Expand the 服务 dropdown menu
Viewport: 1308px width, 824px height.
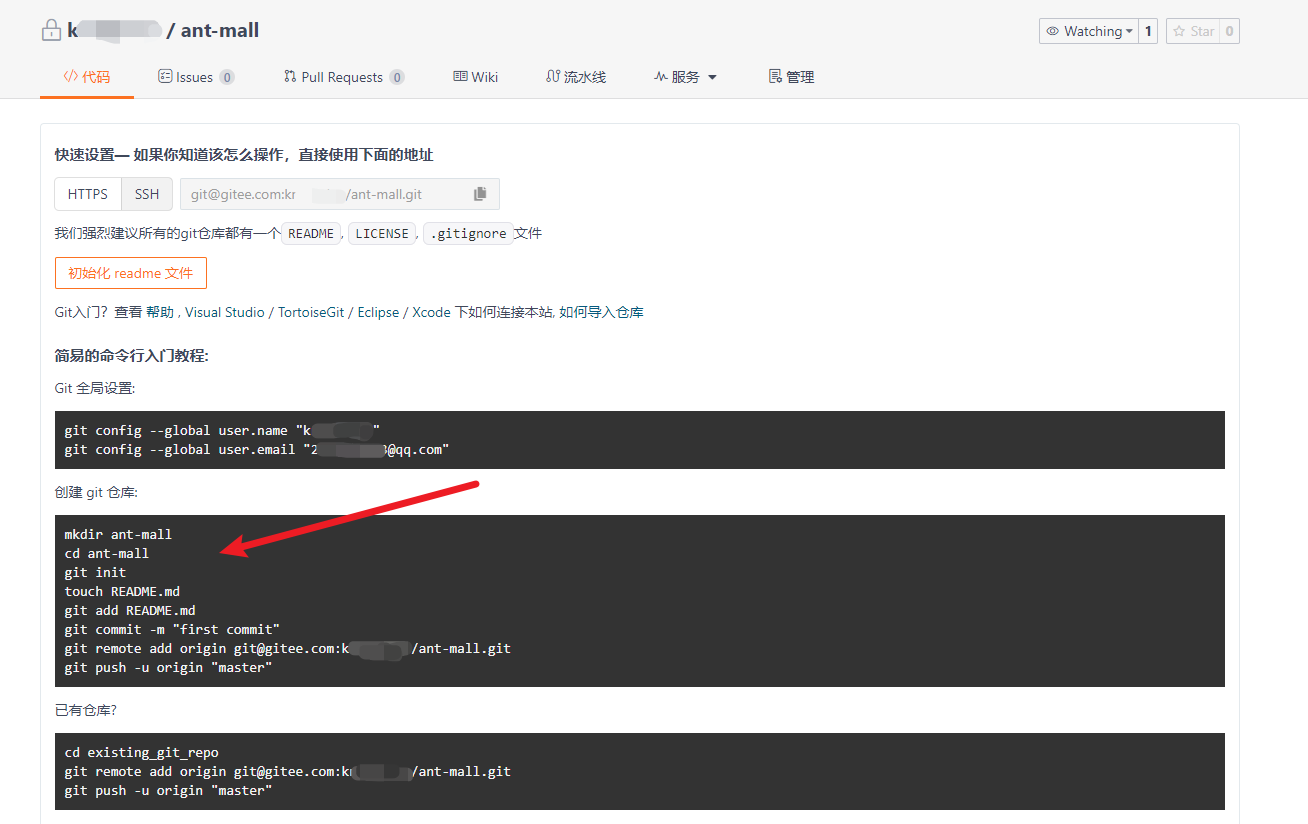686,77
